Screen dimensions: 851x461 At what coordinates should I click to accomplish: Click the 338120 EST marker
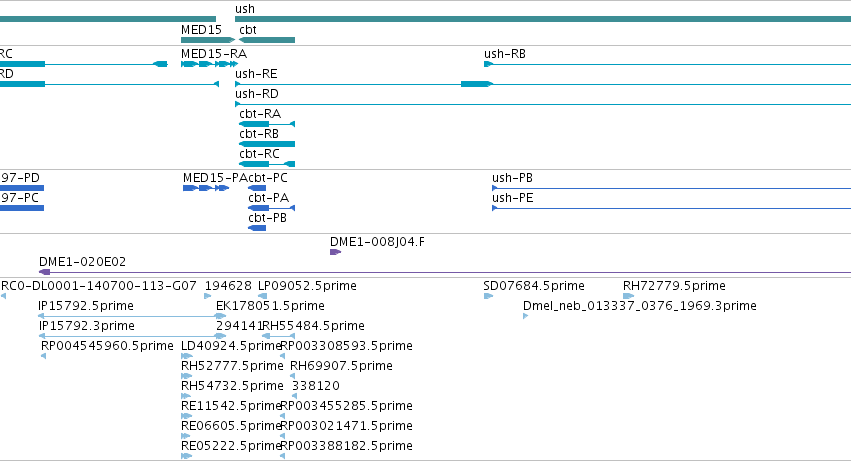click(x=295, y=396)
